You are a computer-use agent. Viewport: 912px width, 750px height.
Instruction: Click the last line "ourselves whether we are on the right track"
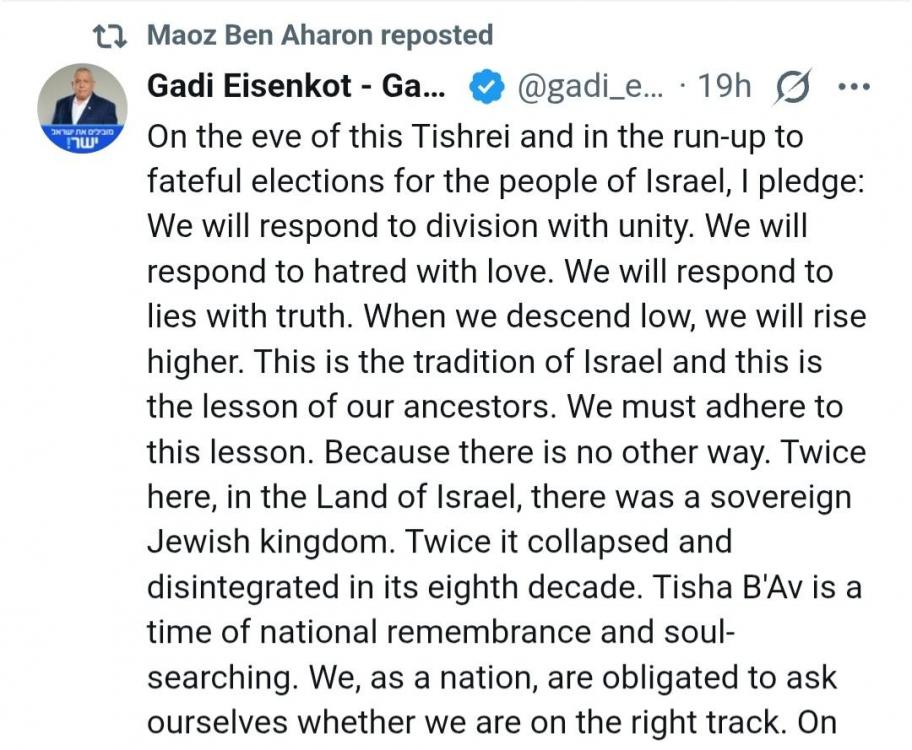click(462, 723)
